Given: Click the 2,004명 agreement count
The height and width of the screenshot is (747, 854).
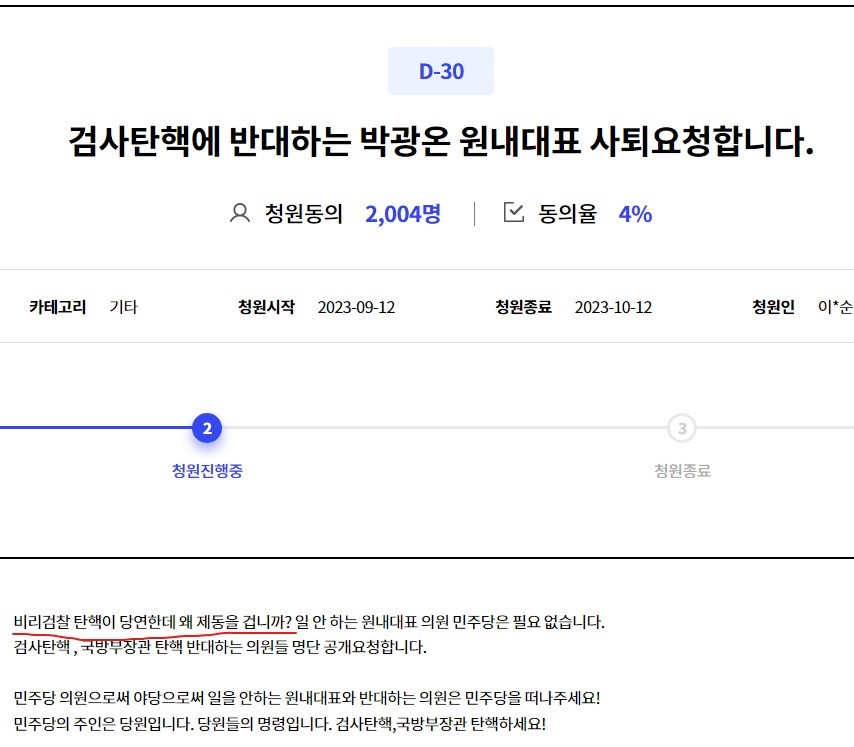Looking at the screenshot, I should pos(403,213).
